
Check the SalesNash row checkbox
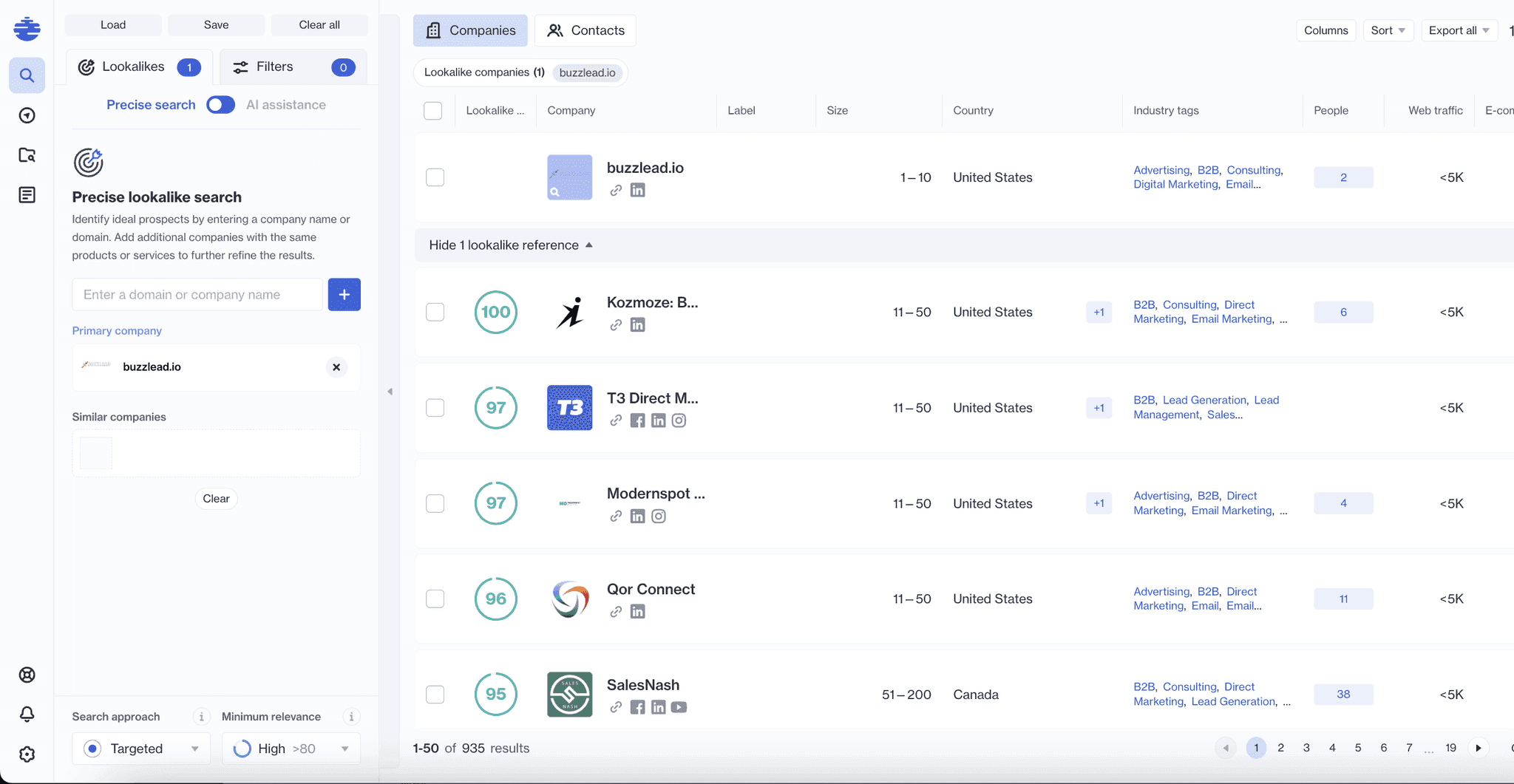(x=435, y=695)
